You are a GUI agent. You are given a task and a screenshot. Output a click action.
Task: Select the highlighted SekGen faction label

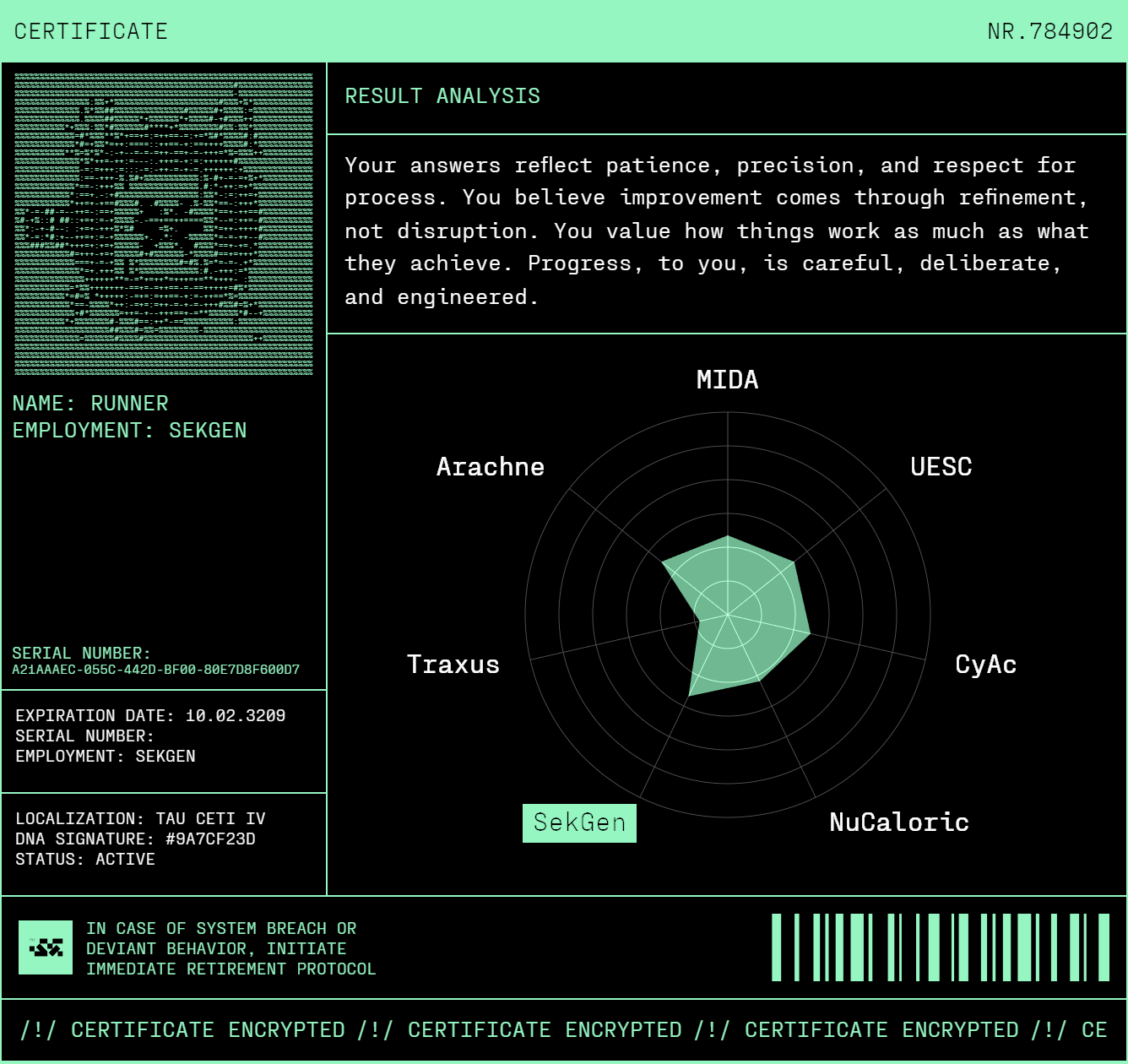point(579,822)
